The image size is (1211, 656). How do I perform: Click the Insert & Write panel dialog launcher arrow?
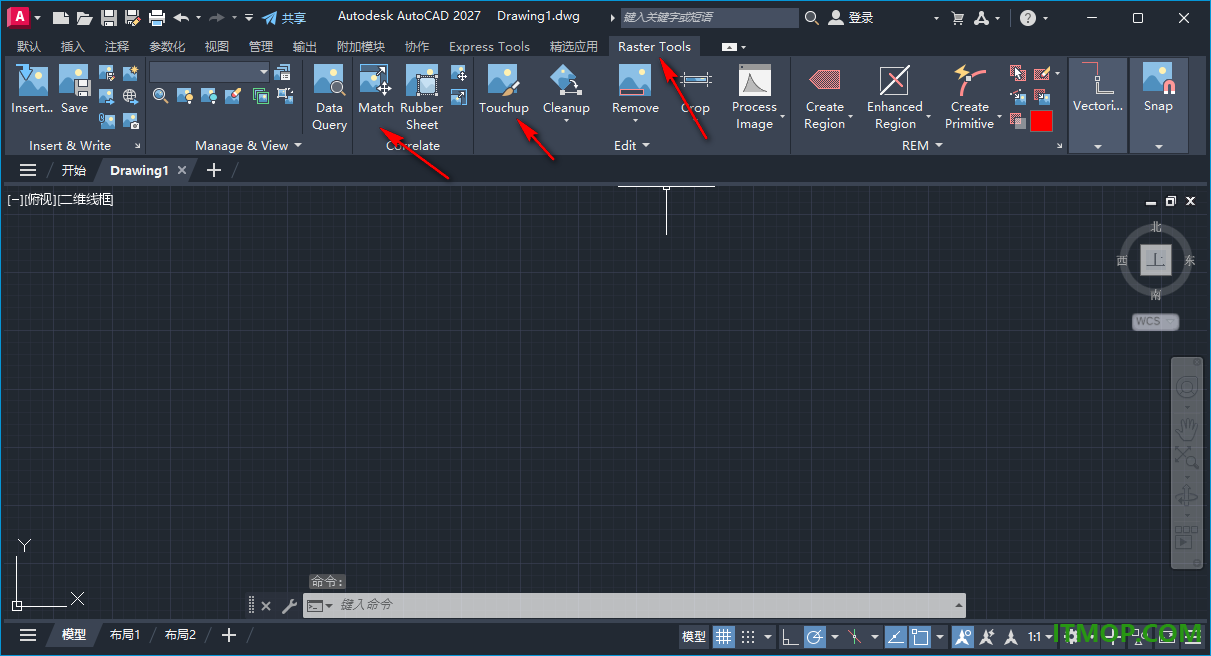point(137,146)
